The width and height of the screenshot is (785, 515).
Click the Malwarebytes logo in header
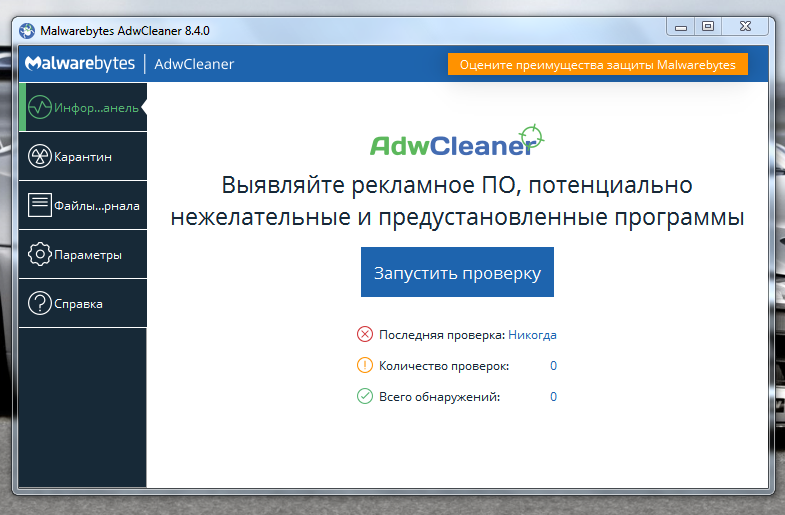point(80,64)
